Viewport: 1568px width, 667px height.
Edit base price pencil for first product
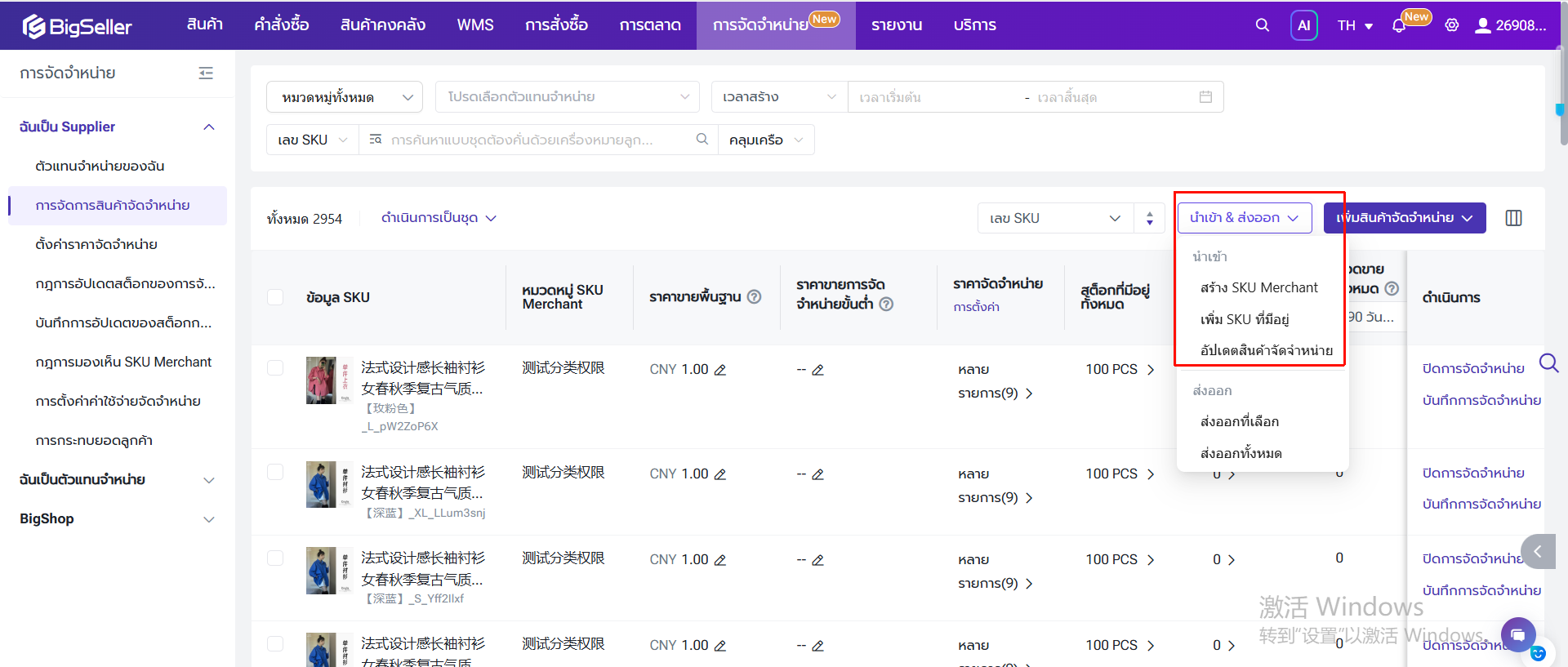[x=720, y=370]
